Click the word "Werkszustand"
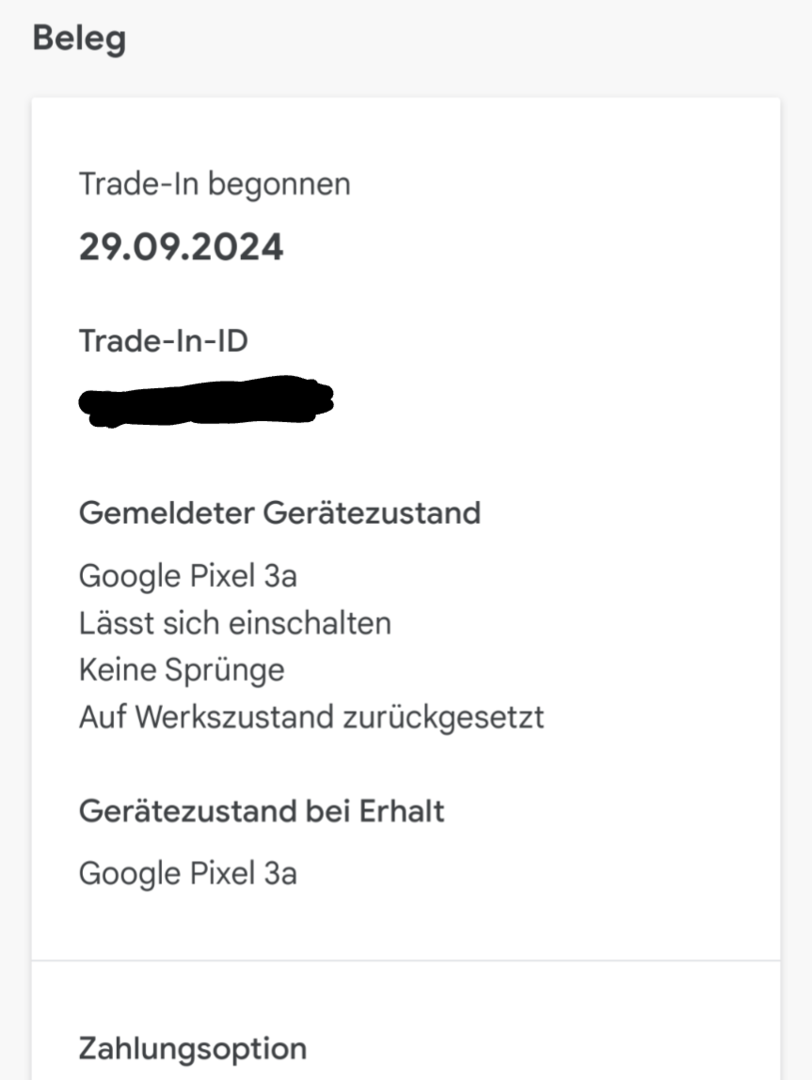812x1080 pixels. [x=237, y=717]
